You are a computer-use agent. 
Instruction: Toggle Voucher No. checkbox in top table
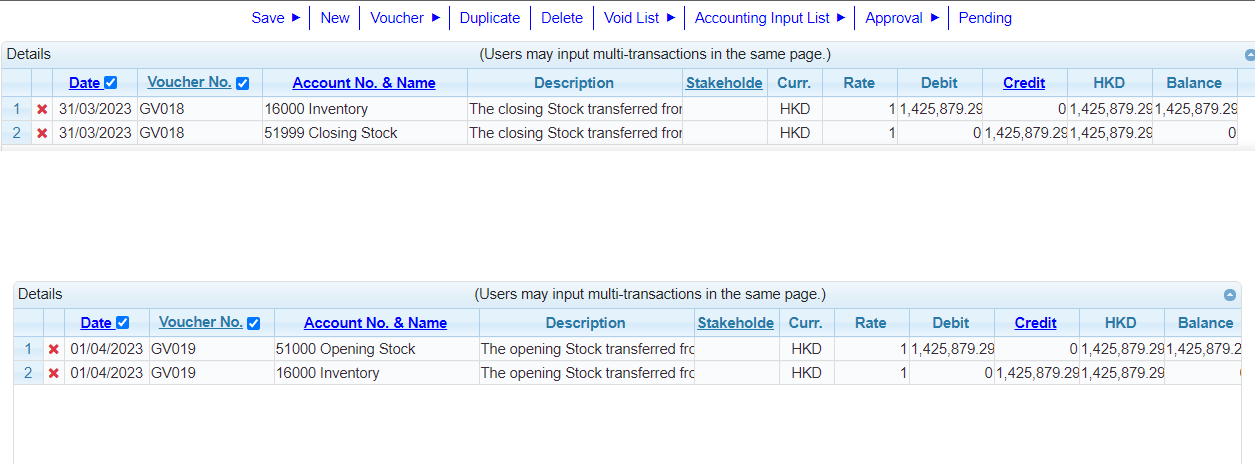242,83
